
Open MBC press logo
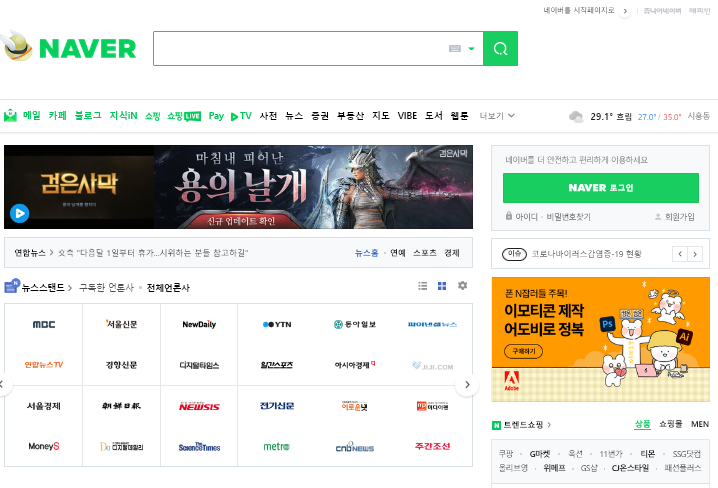44,325
